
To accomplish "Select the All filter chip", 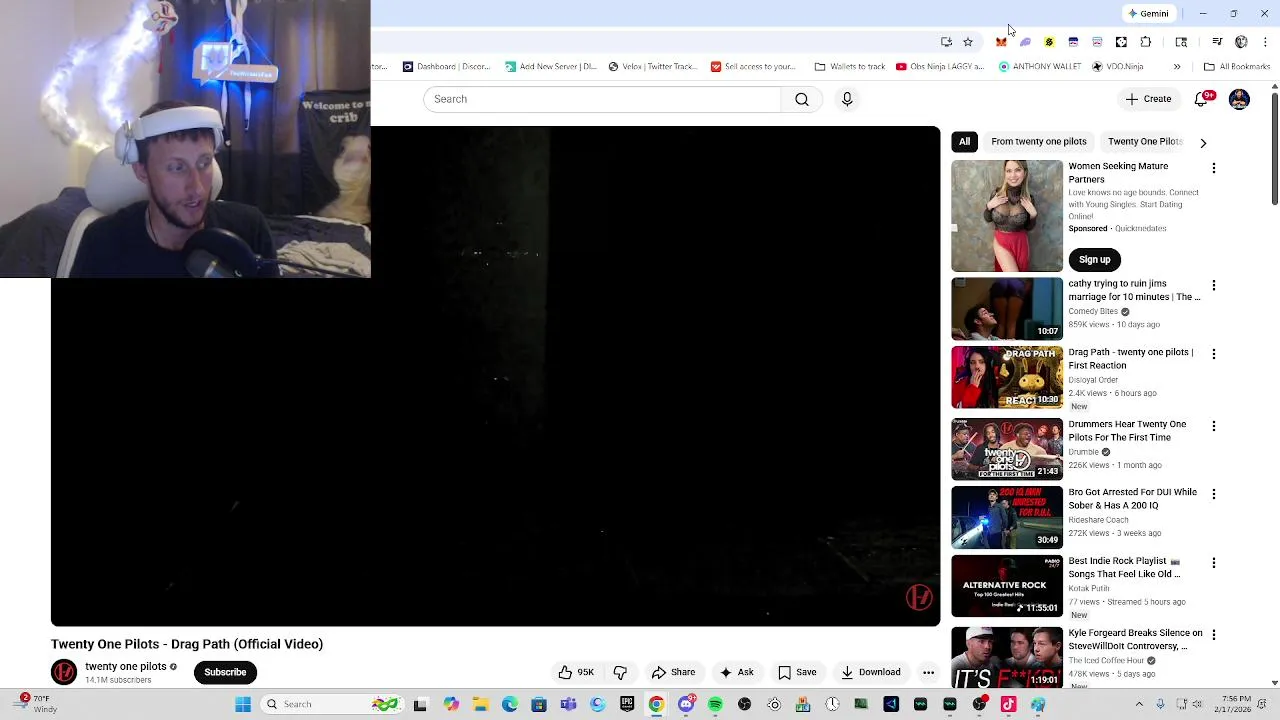I will pos(964,141).
